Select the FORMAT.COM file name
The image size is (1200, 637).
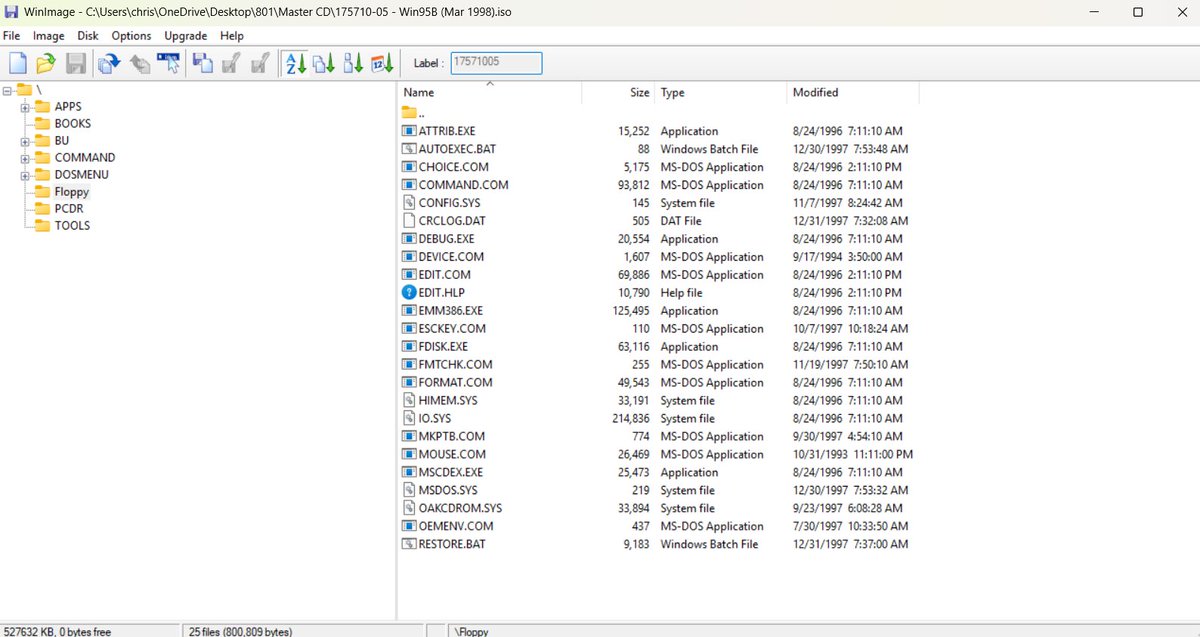point(455,382)
